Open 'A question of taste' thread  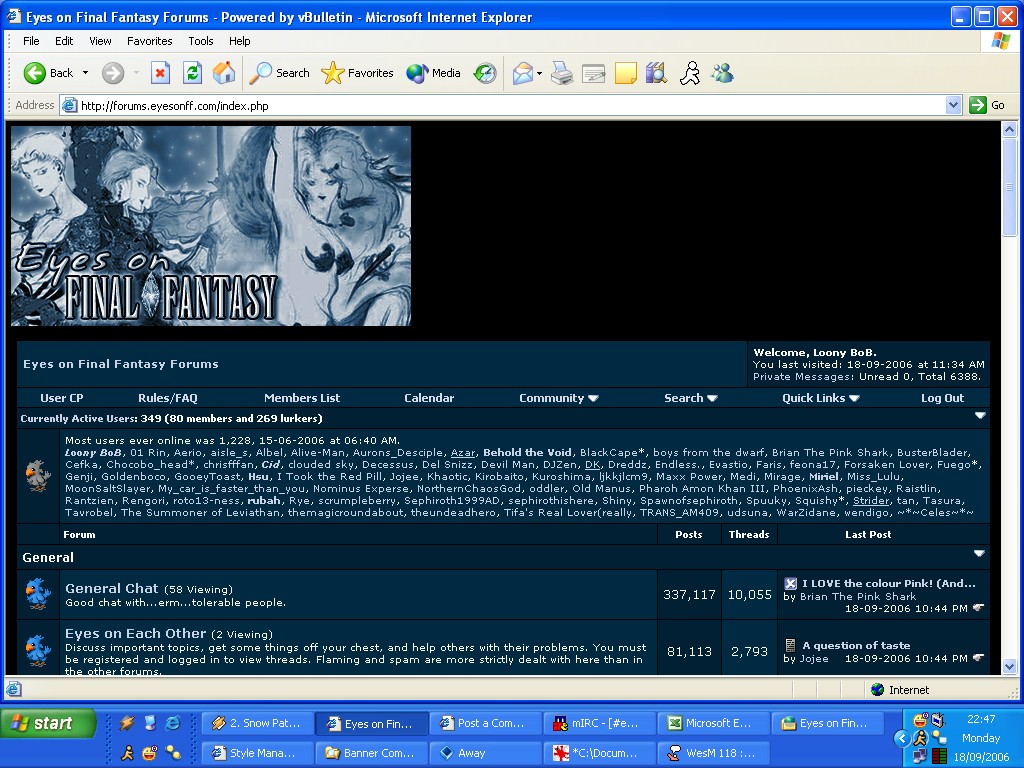(x=856, y=645)
